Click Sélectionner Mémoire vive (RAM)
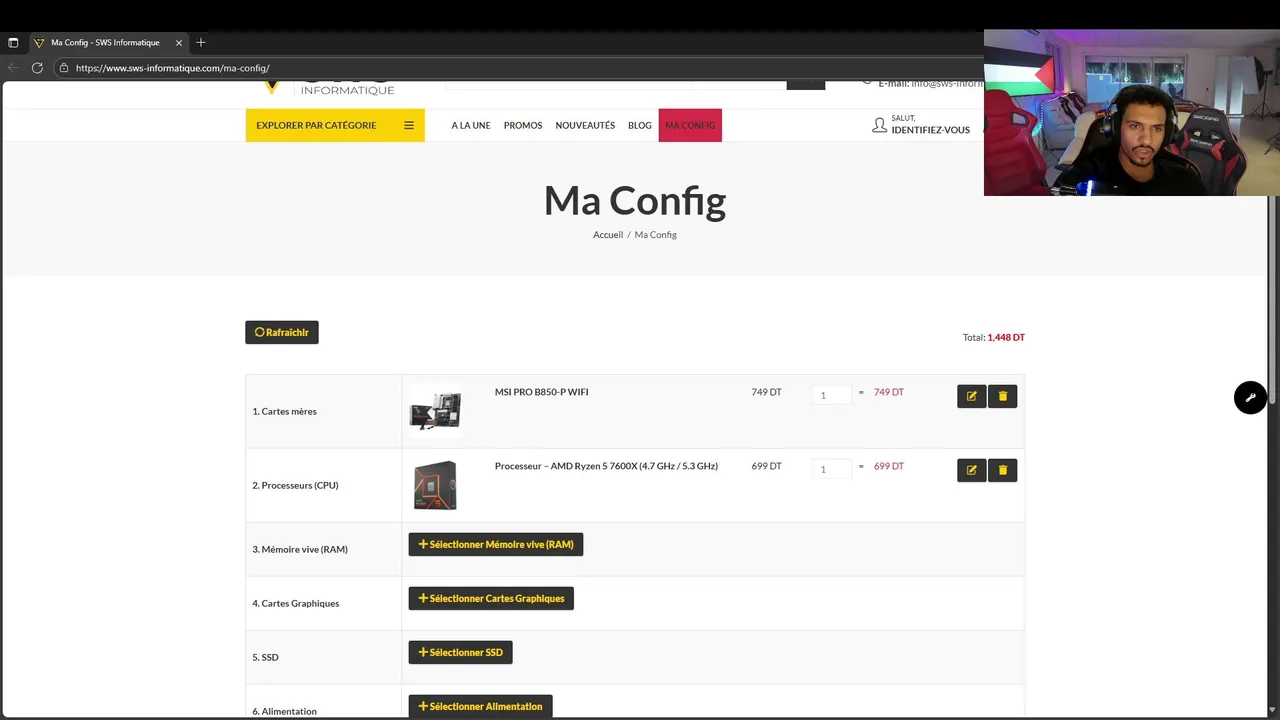 496,545
